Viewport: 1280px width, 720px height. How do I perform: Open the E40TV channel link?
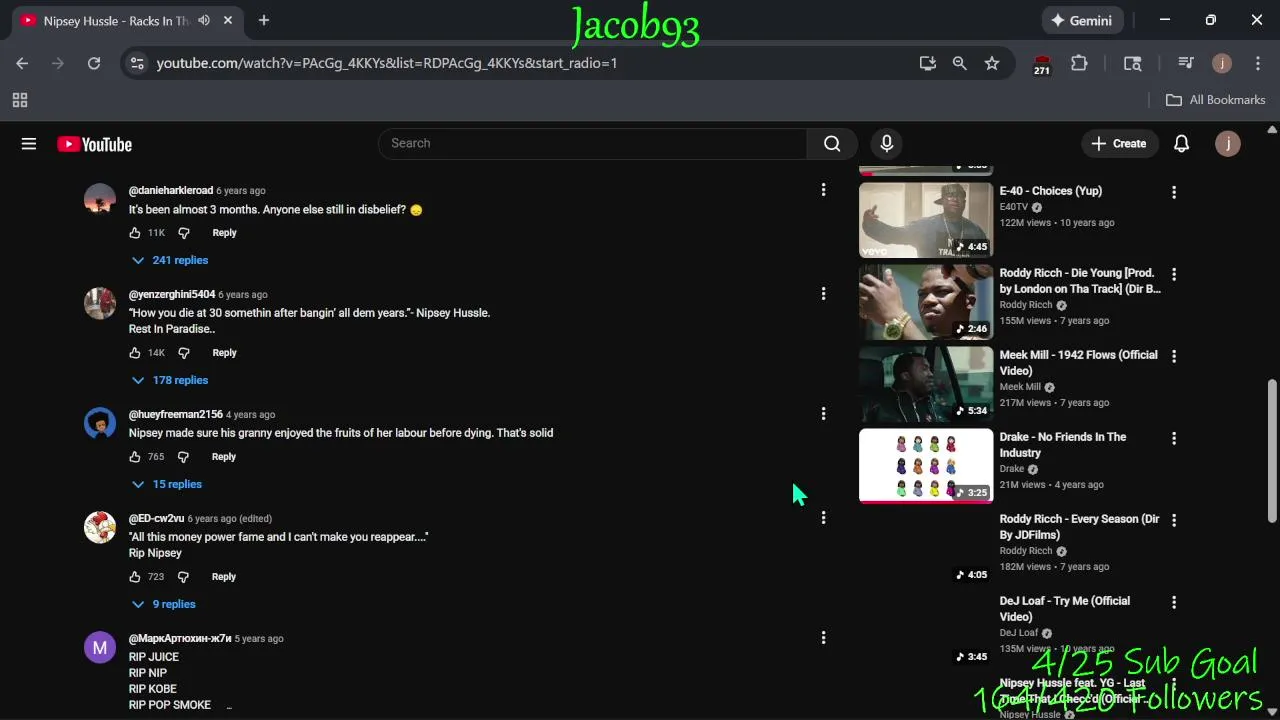1014,207
